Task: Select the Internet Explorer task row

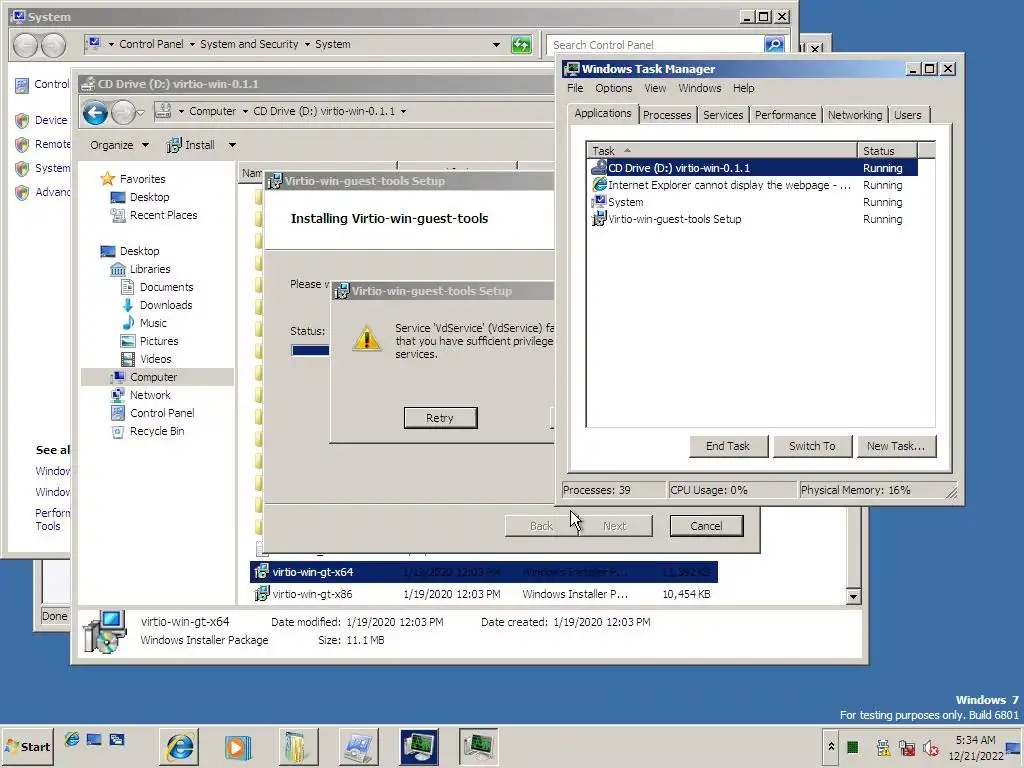Action: point(753,185)
